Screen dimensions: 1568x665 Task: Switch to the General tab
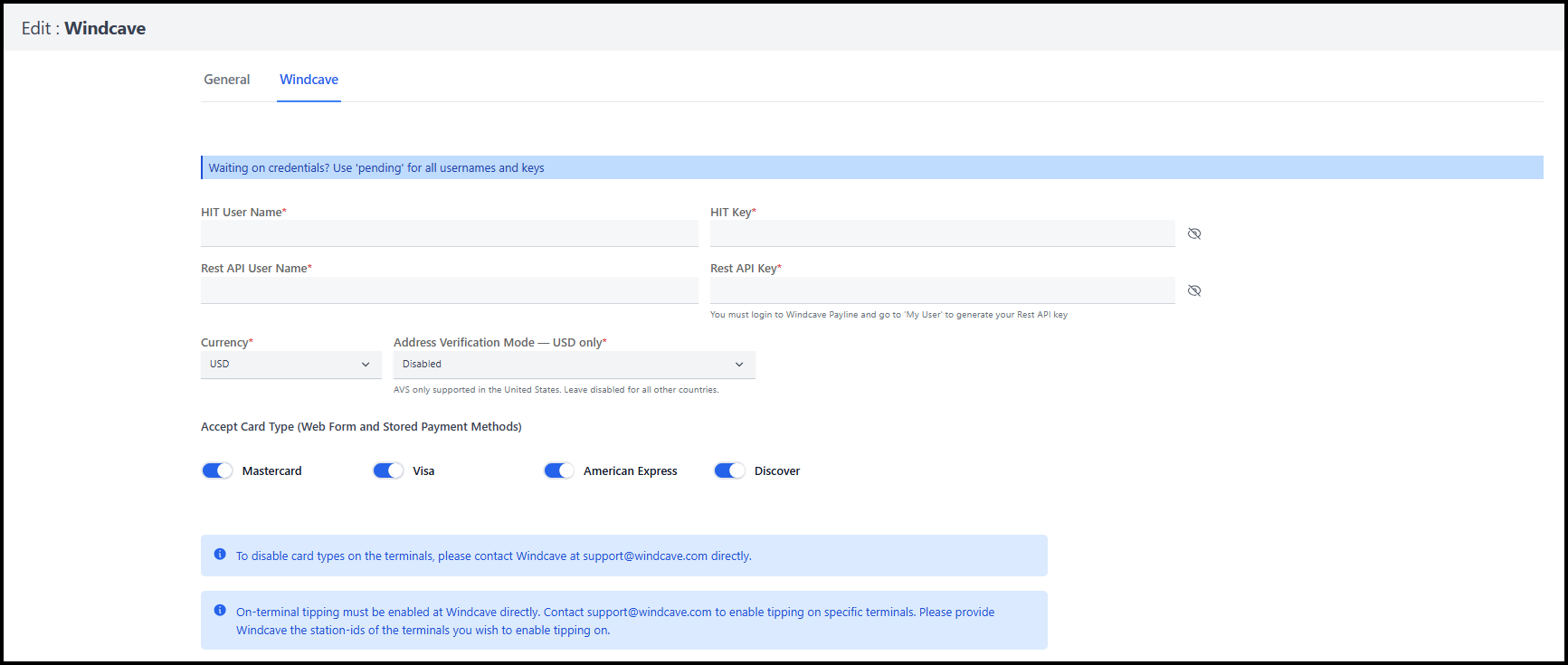(x=226, y=80)
